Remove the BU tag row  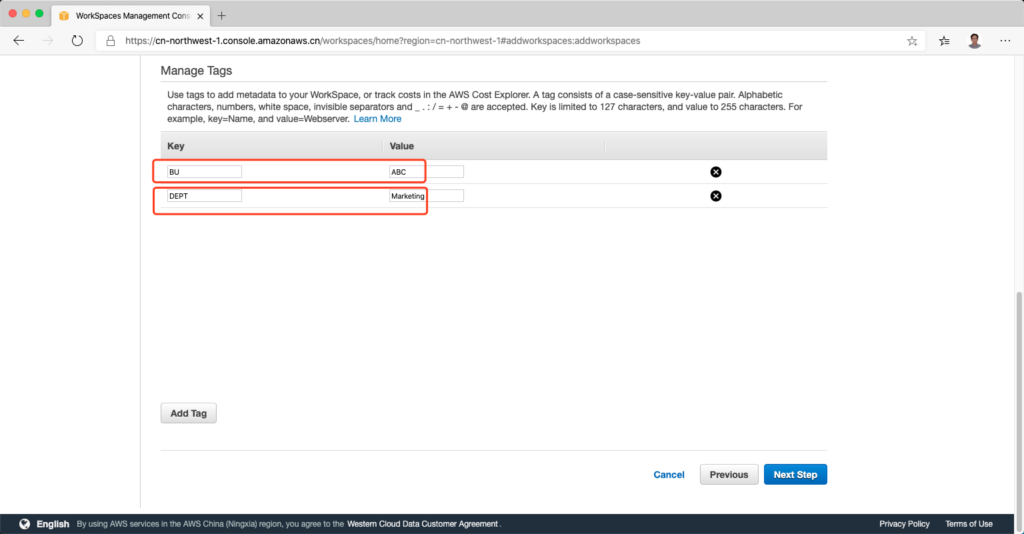click(715, 172)
